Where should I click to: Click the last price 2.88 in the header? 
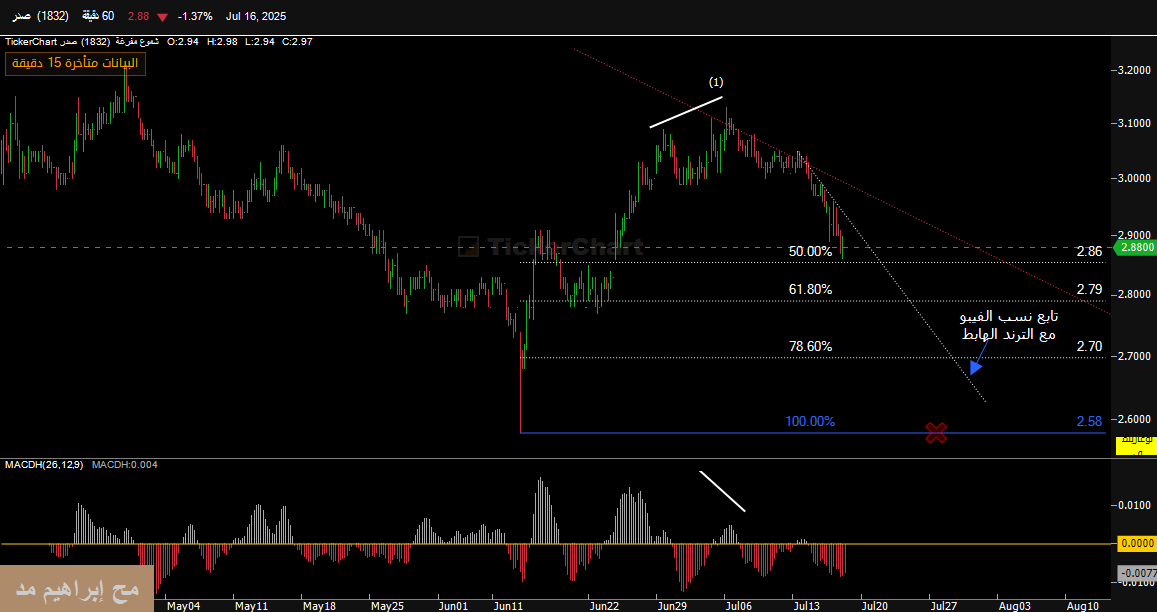point(139,16)
